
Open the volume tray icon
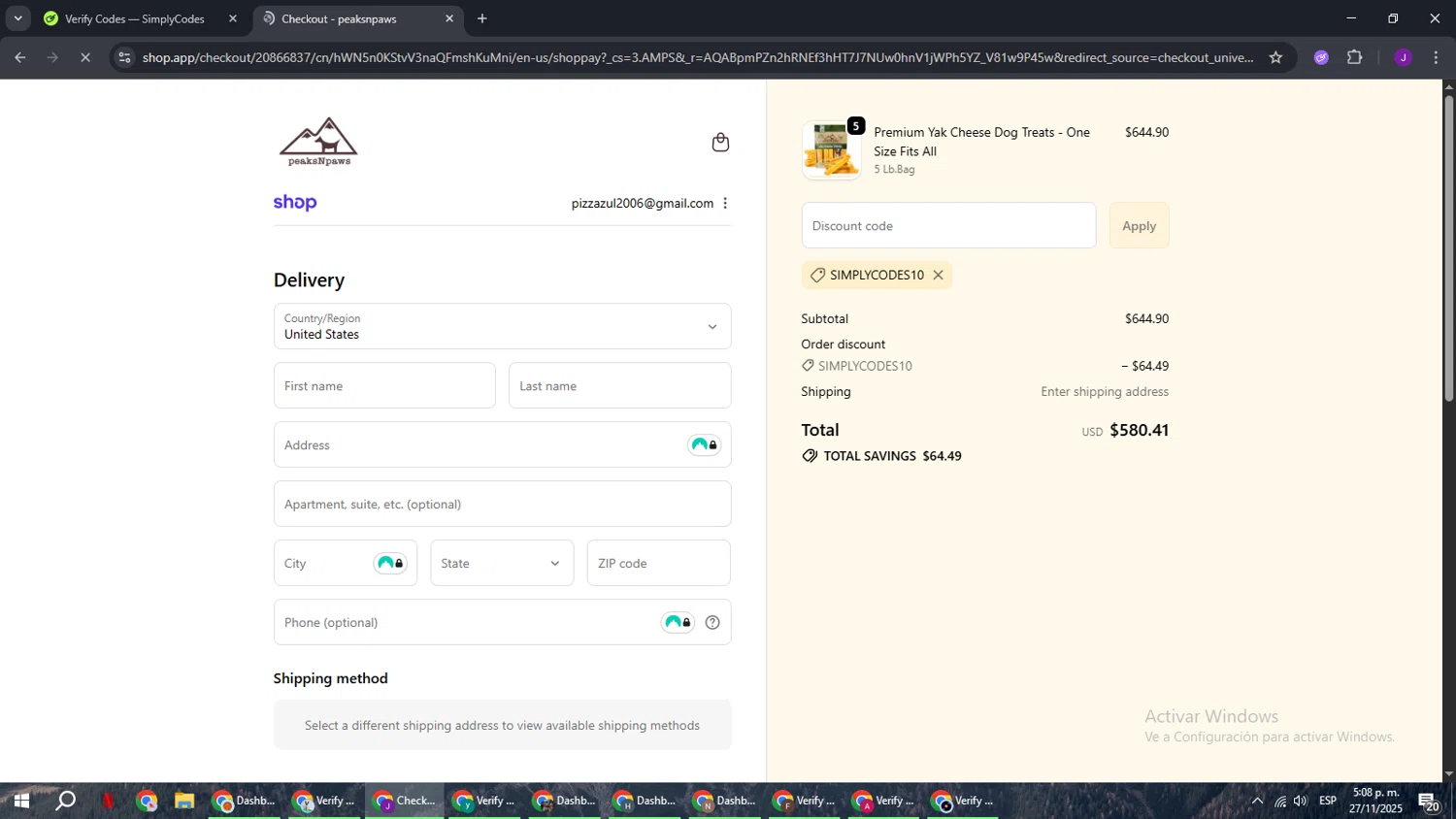[x=1301, y=801]
